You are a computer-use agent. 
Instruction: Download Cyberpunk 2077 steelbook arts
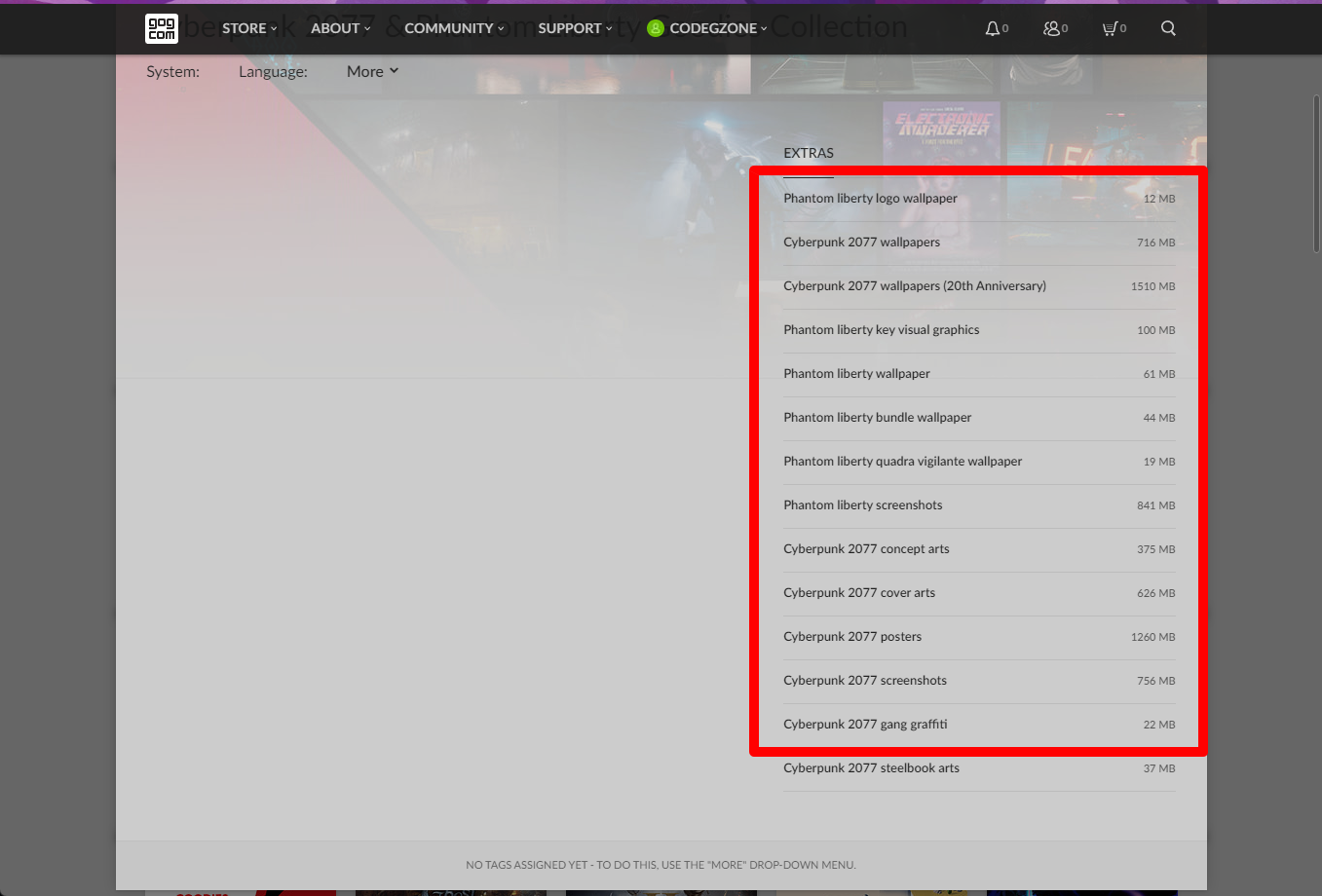(979, 768)
